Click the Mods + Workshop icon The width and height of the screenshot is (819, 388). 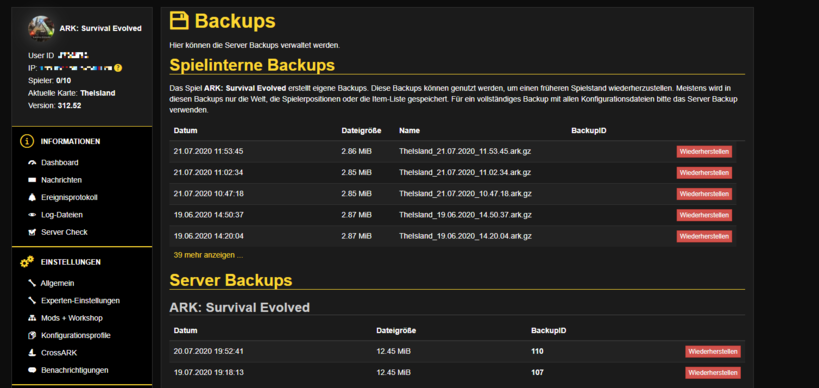click(x=32, y=318)
